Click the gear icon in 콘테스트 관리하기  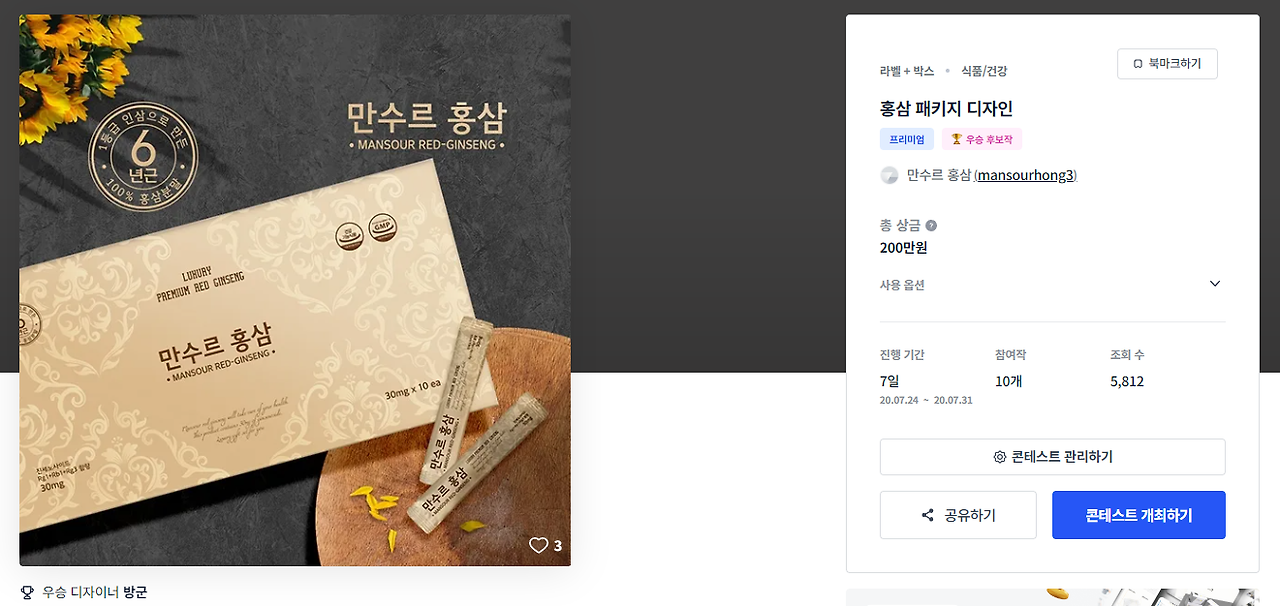point(999,457)
